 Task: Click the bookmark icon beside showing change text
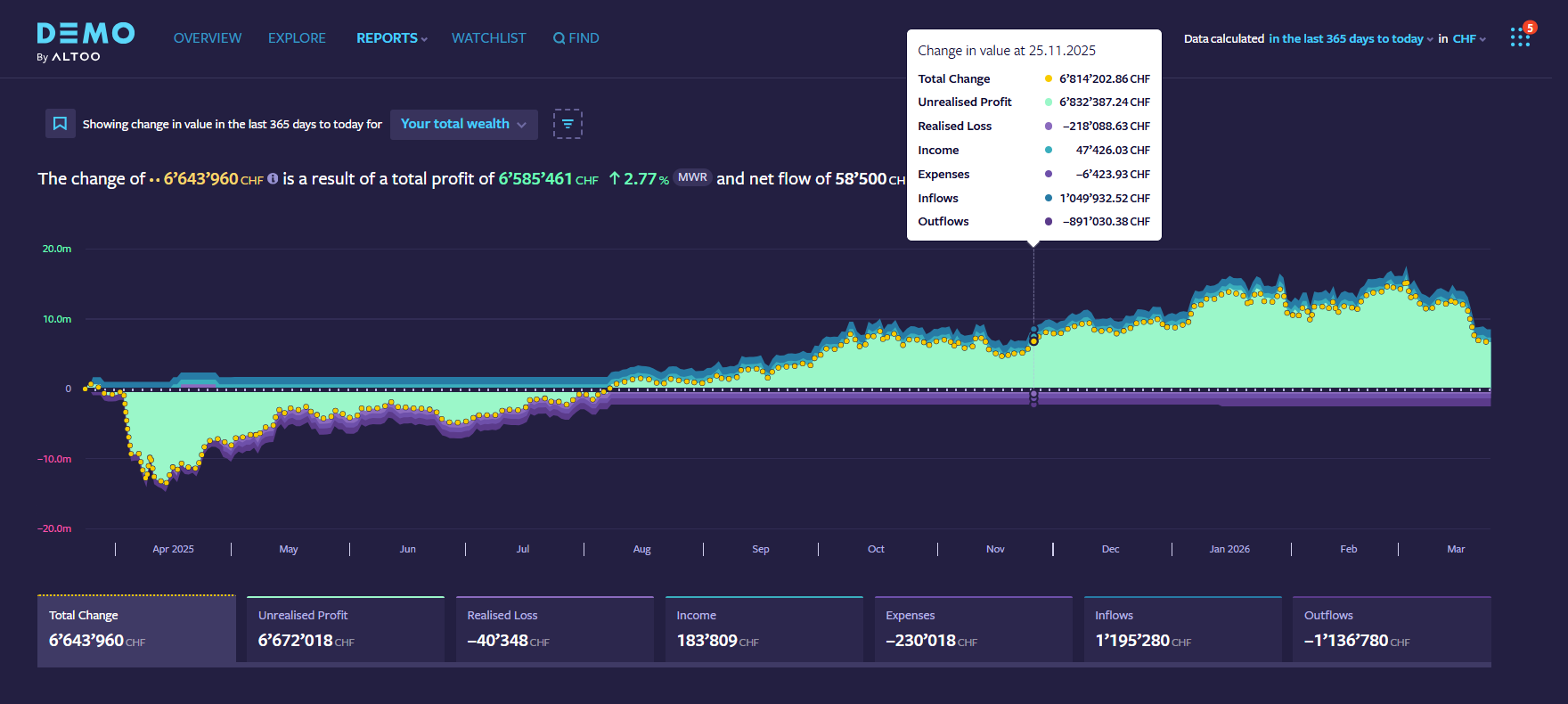pyautogui.click(x=60, y=124)
